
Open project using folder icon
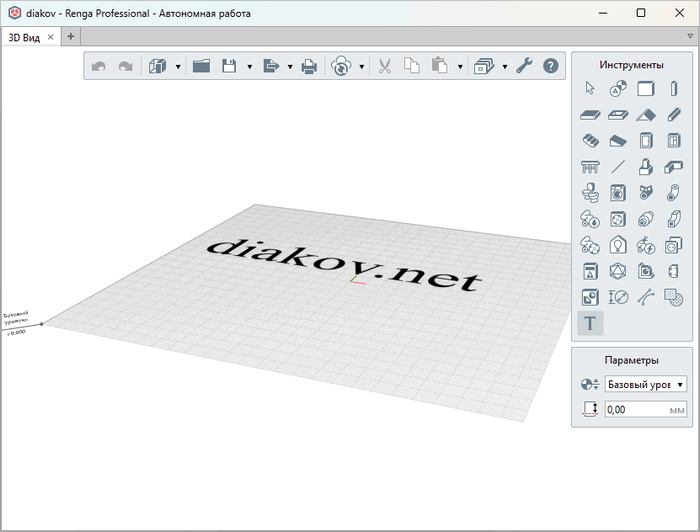click(201, 66)
